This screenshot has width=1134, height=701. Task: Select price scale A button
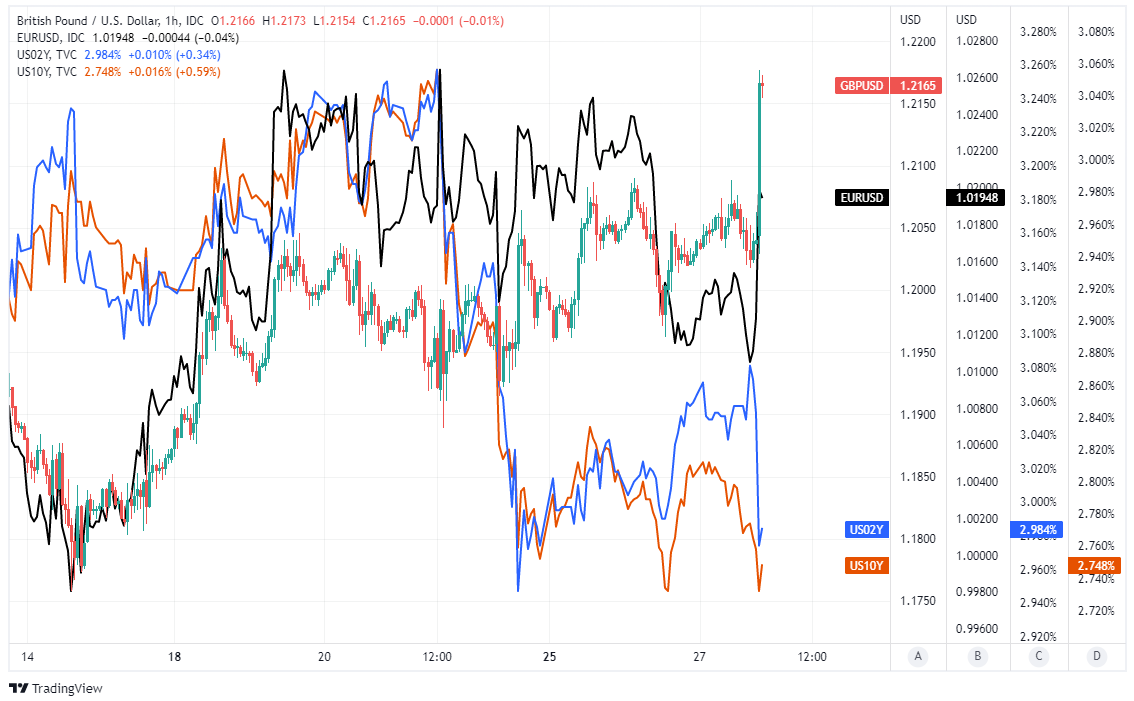917,657
